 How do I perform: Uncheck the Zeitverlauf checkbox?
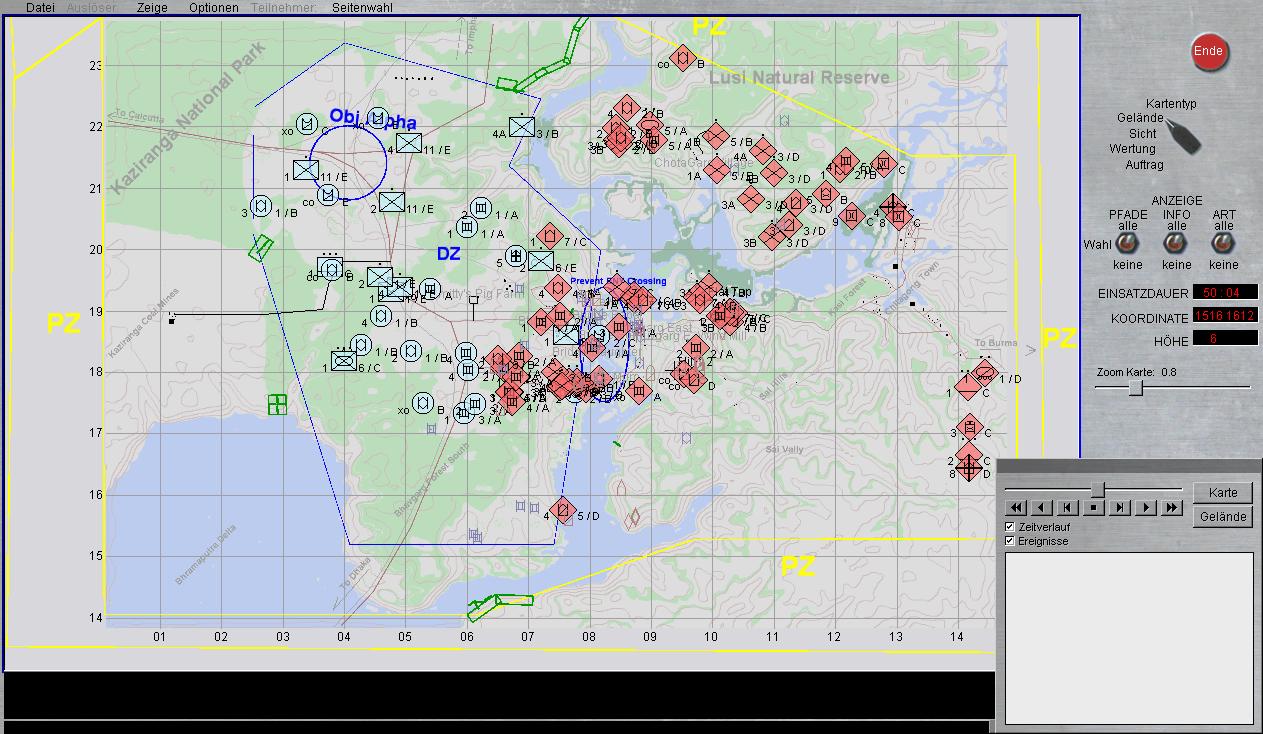point(1010,527)
